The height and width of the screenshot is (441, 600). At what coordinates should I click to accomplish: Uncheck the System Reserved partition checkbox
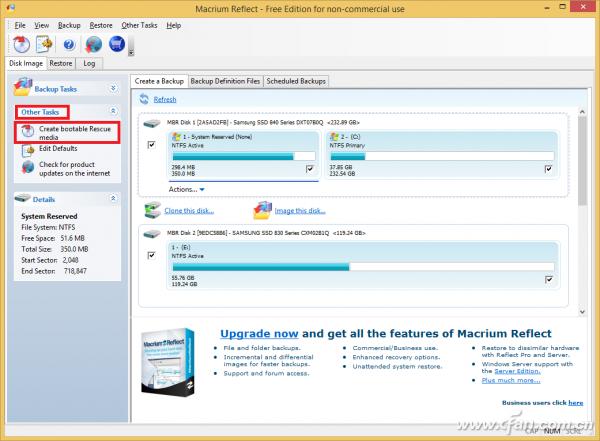[310, 168]
